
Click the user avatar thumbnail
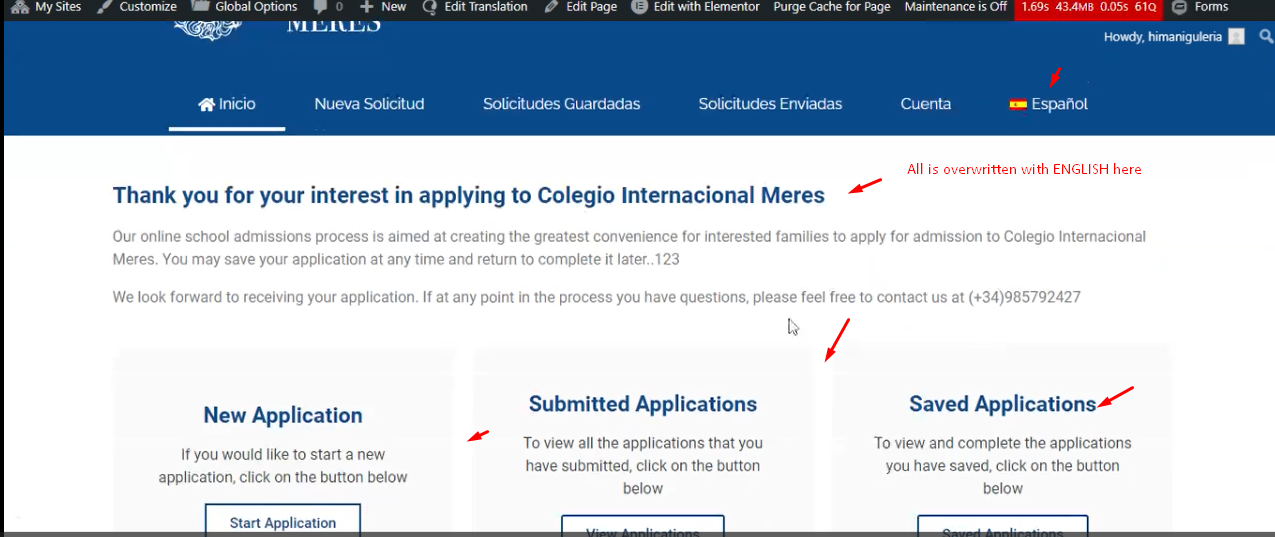(x=1236, y=37)
